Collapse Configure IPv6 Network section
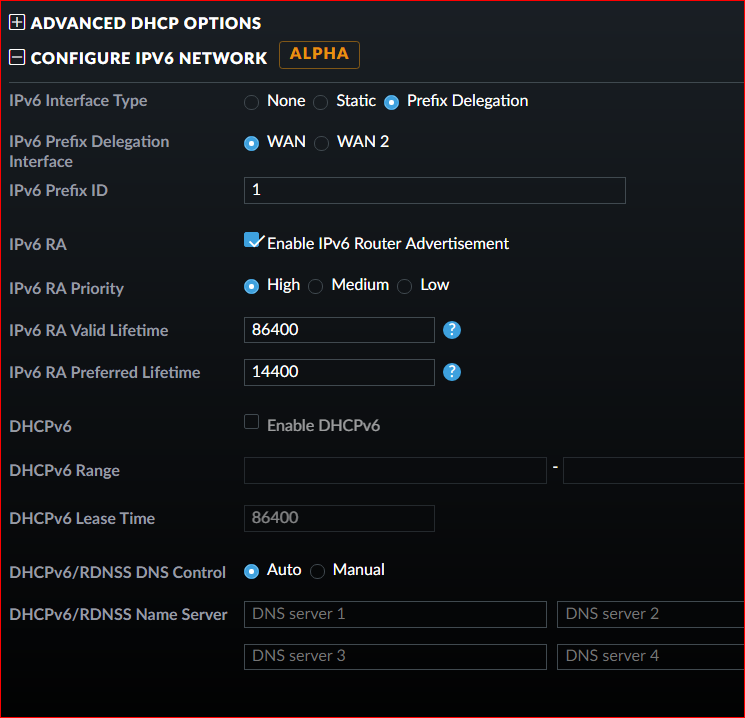This screenshot has height=718, width=745. [x=17, y=57]
